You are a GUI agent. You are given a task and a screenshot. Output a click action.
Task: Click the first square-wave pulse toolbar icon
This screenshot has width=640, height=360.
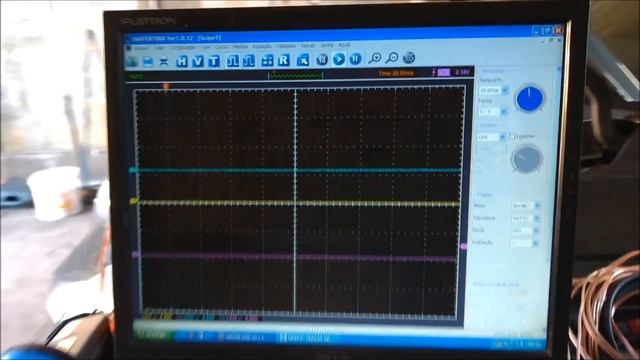tap(233, 61)
